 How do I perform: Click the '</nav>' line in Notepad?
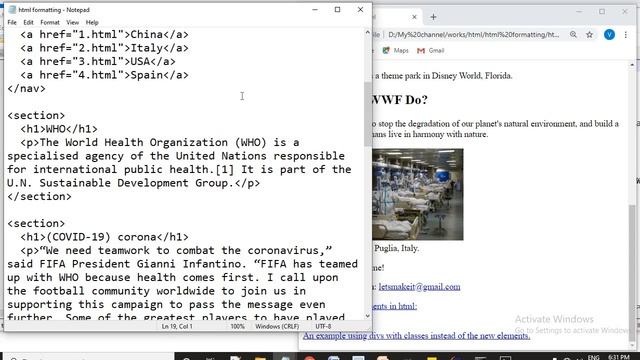point(27,88)
